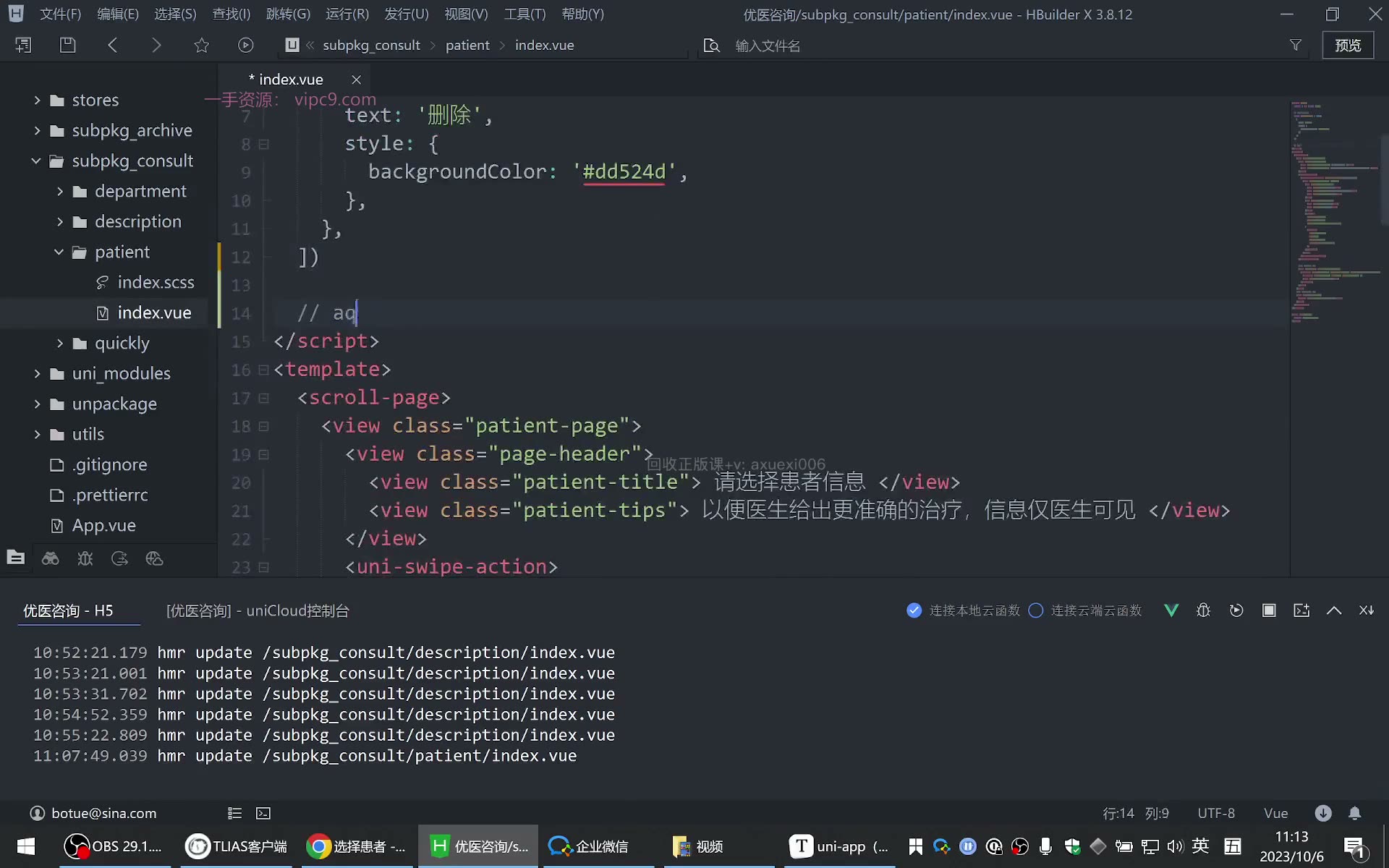1389x868 pixels.
Task: Open index.scss in the file tree
Action: coord(156,282)
